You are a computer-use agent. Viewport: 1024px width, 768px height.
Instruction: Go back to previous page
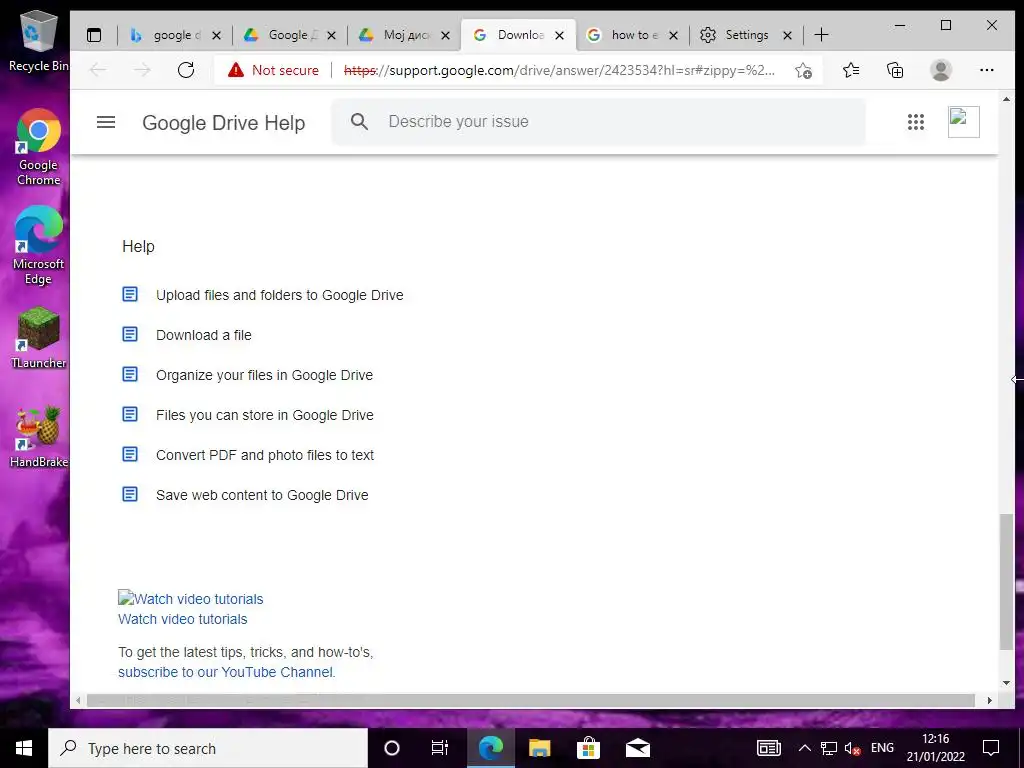point(98,70)
